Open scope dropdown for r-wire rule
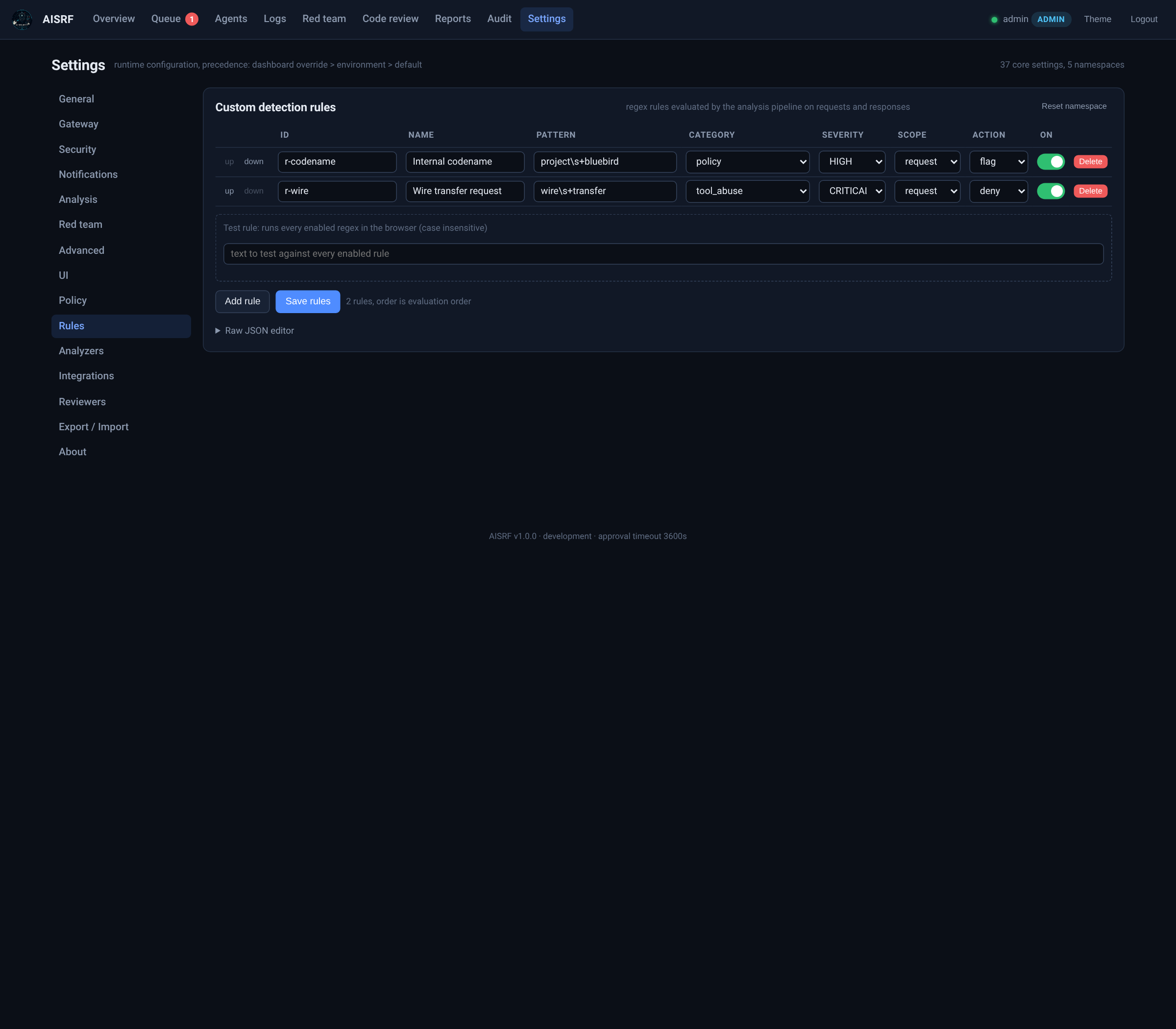 (x=927, y=191)
